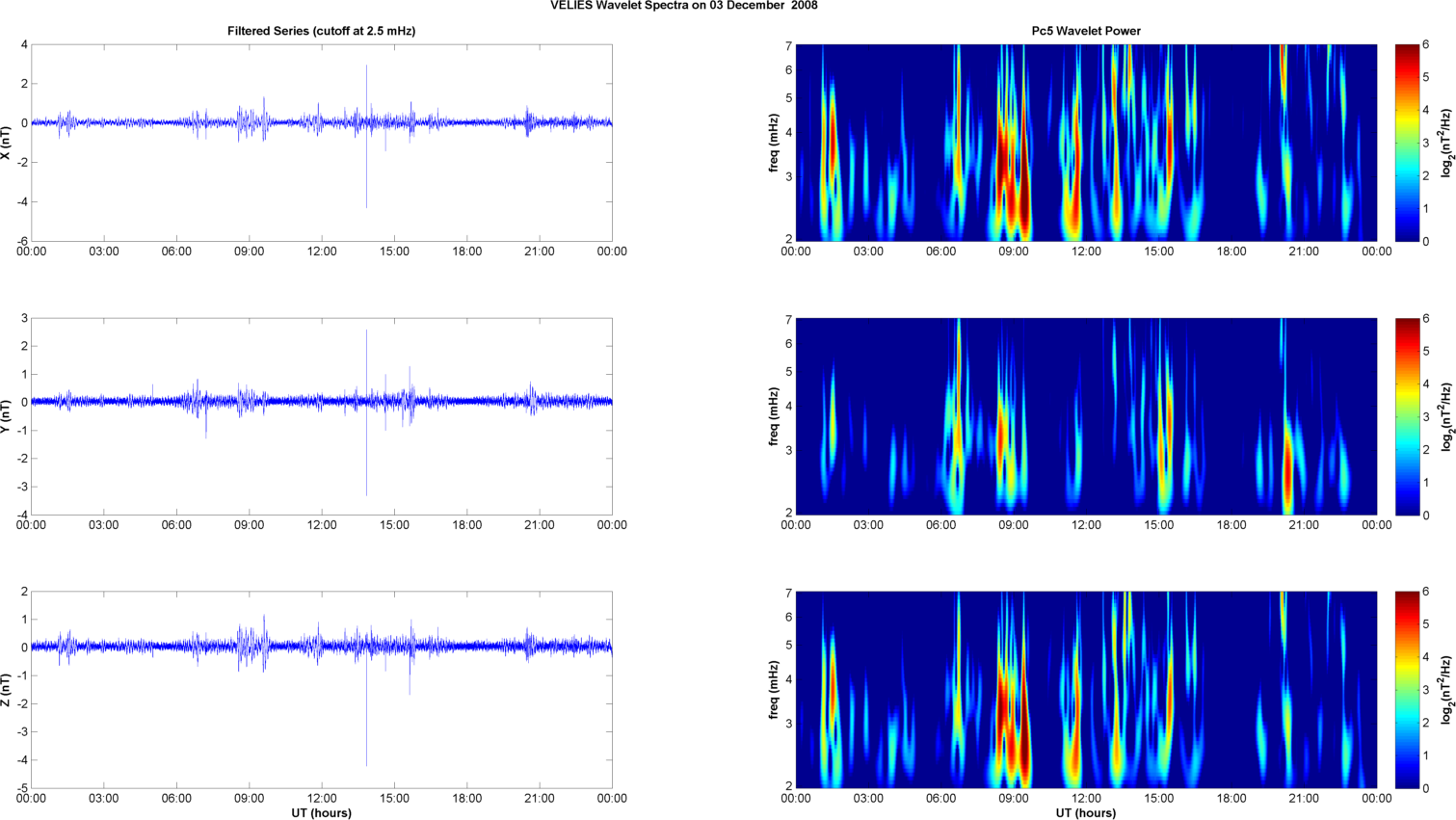Click the 'Y (nT)' axis label
Screen dimensions: 1456x820
[x=7, y=416]
